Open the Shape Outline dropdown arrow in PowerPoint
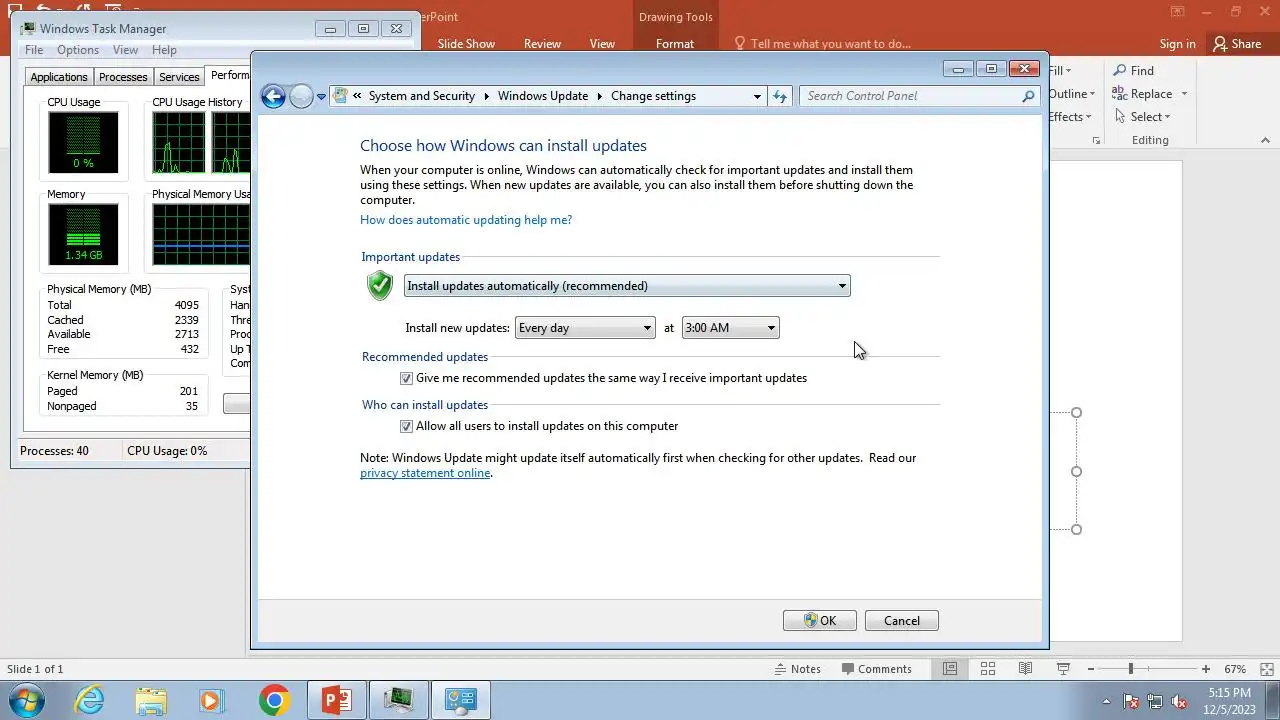The height and width of the screenshot is (720, 1280). click(x=1092, y=94)
